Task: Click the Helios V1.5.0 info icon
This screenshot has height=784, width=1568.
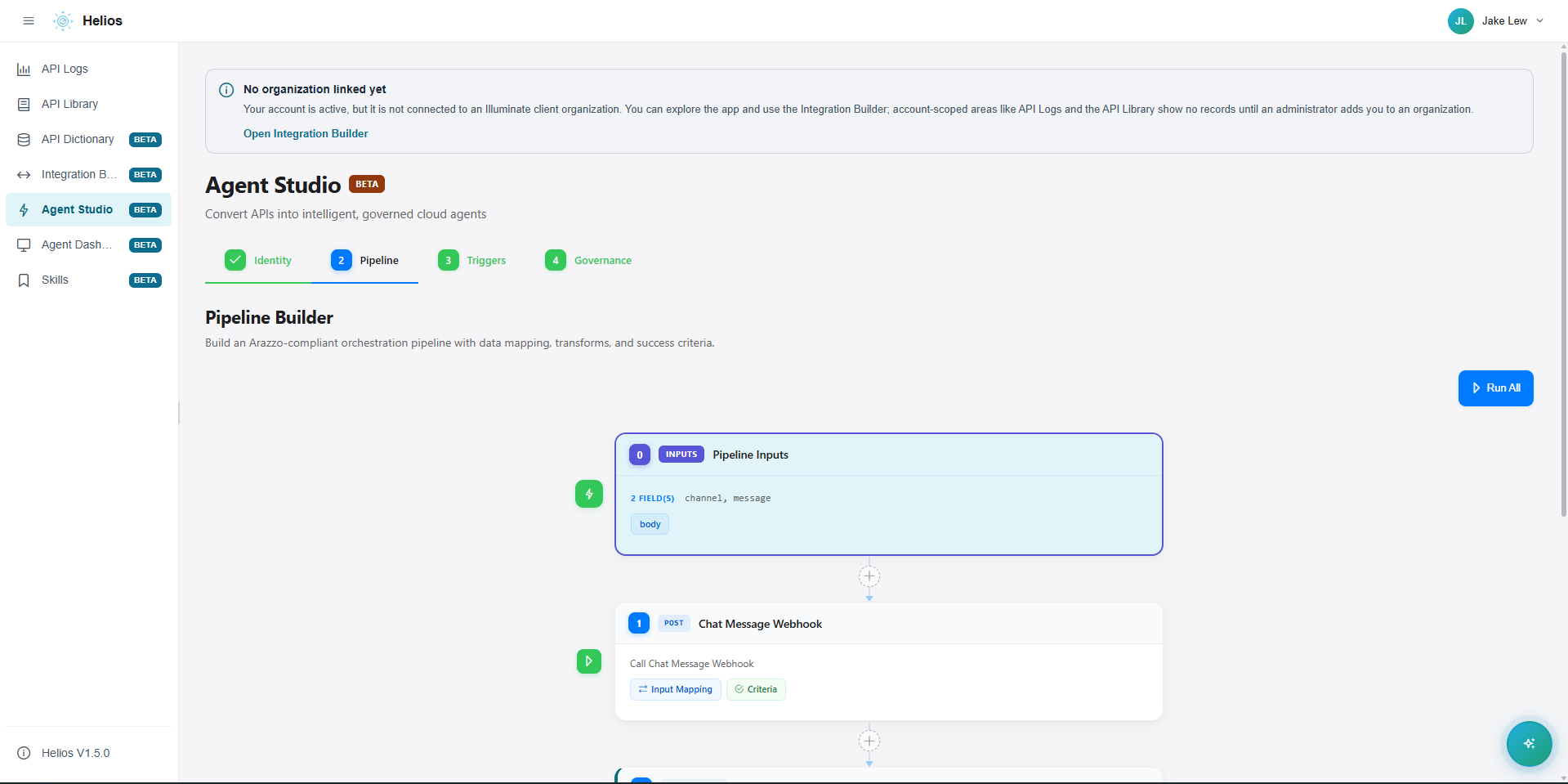Action: pyautogui.click(x=24, y=753)
